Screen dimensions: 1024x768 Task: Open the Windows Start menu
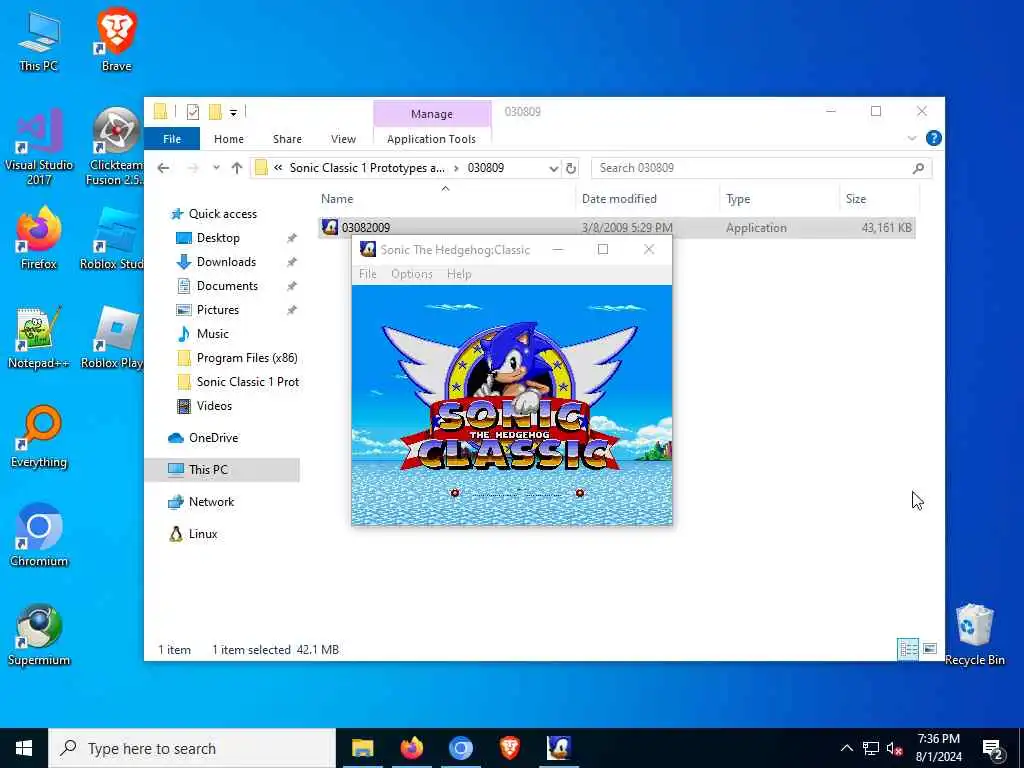24,748
